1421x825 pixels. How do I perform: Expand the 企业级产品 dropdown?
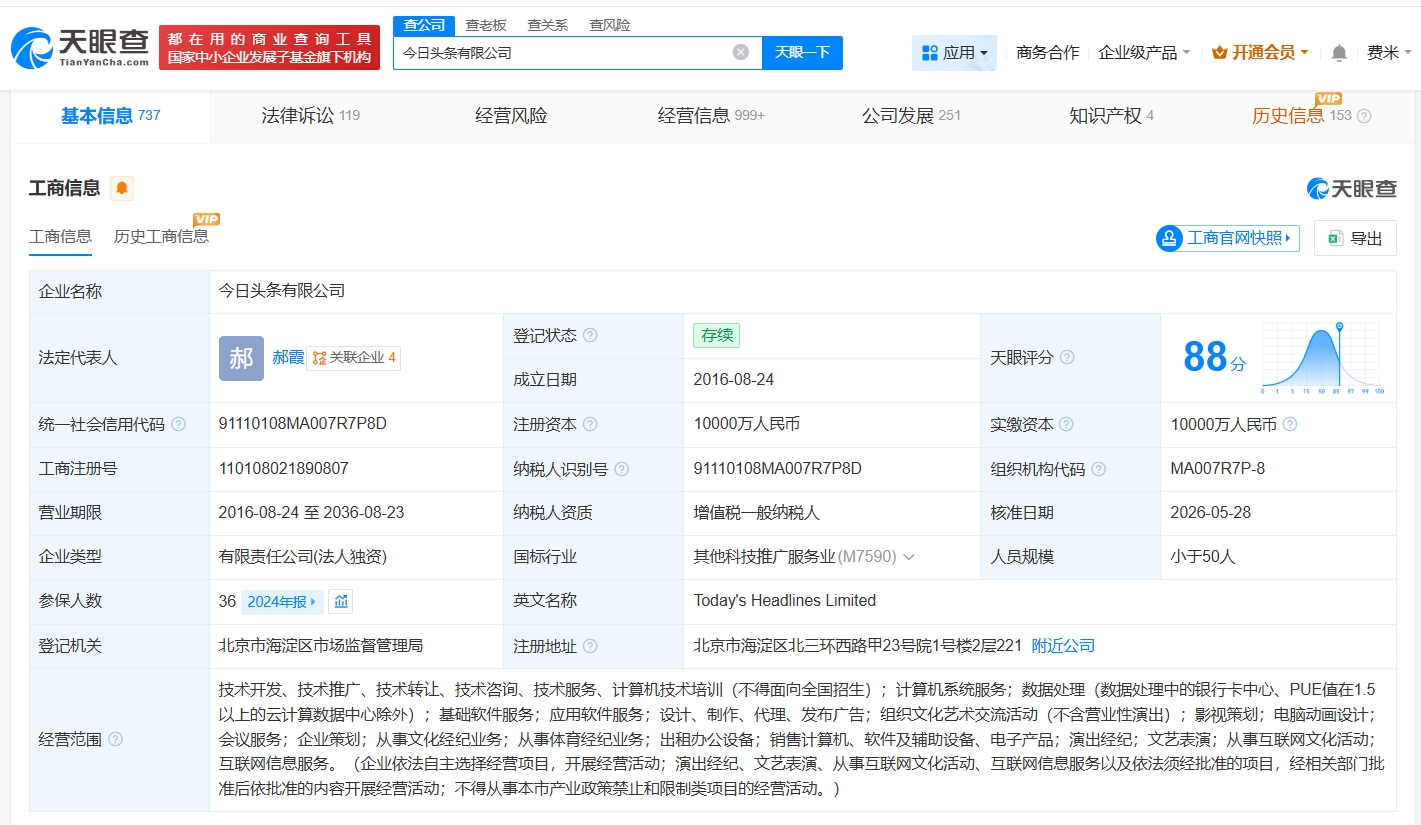coord(1144,52)
